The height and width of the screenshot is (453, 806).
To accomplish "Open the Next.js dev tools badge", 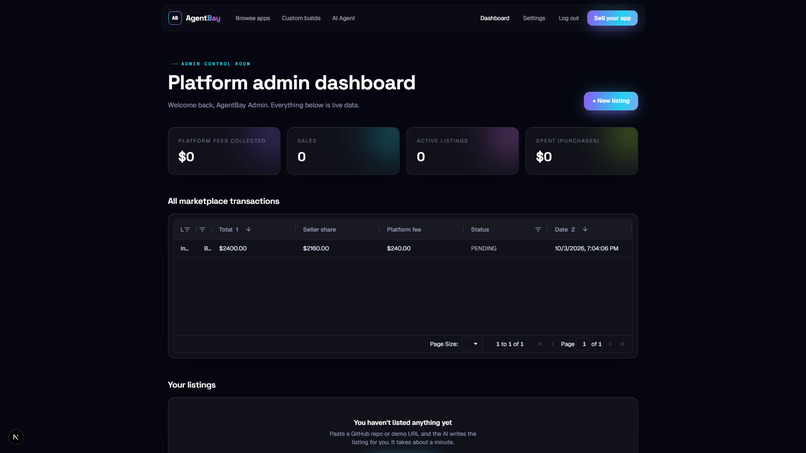I will pyautogui.click(x=16, y=437).
